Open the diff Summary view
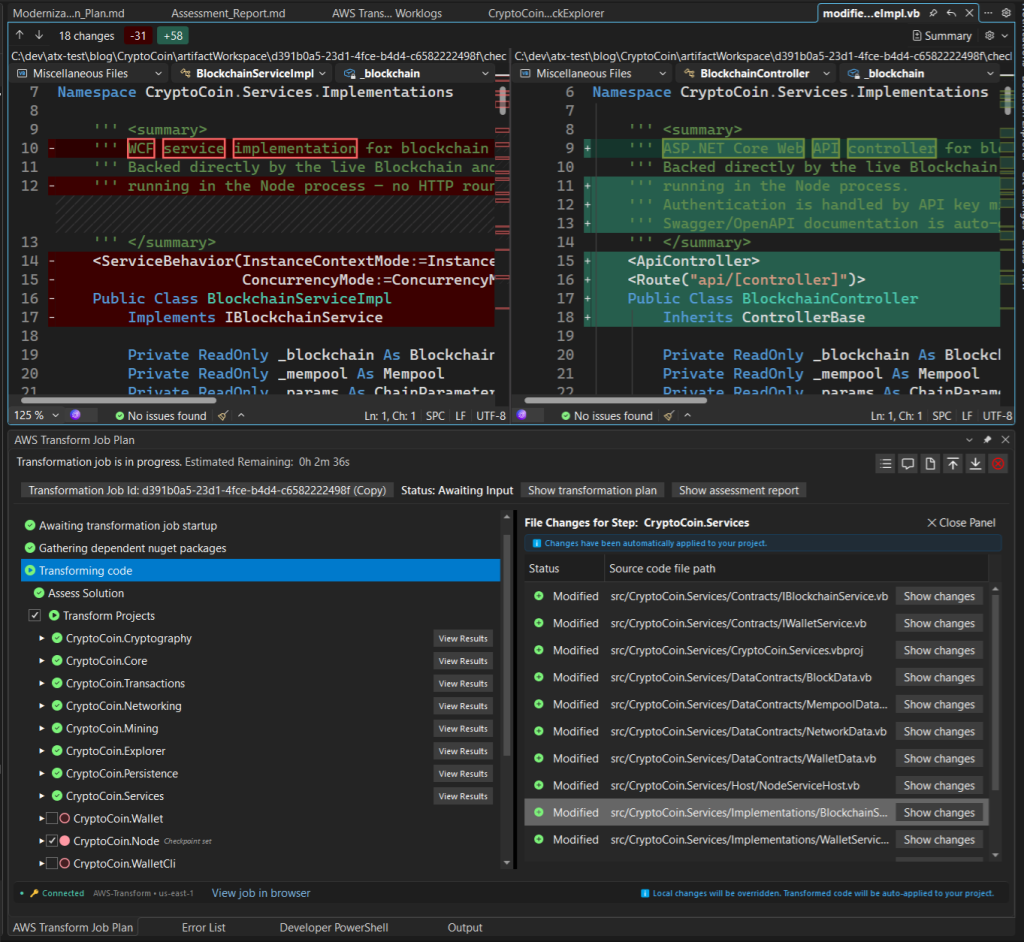Viewport: 1024px width, 942px height. pyautogui.click(x=942, y=36)
